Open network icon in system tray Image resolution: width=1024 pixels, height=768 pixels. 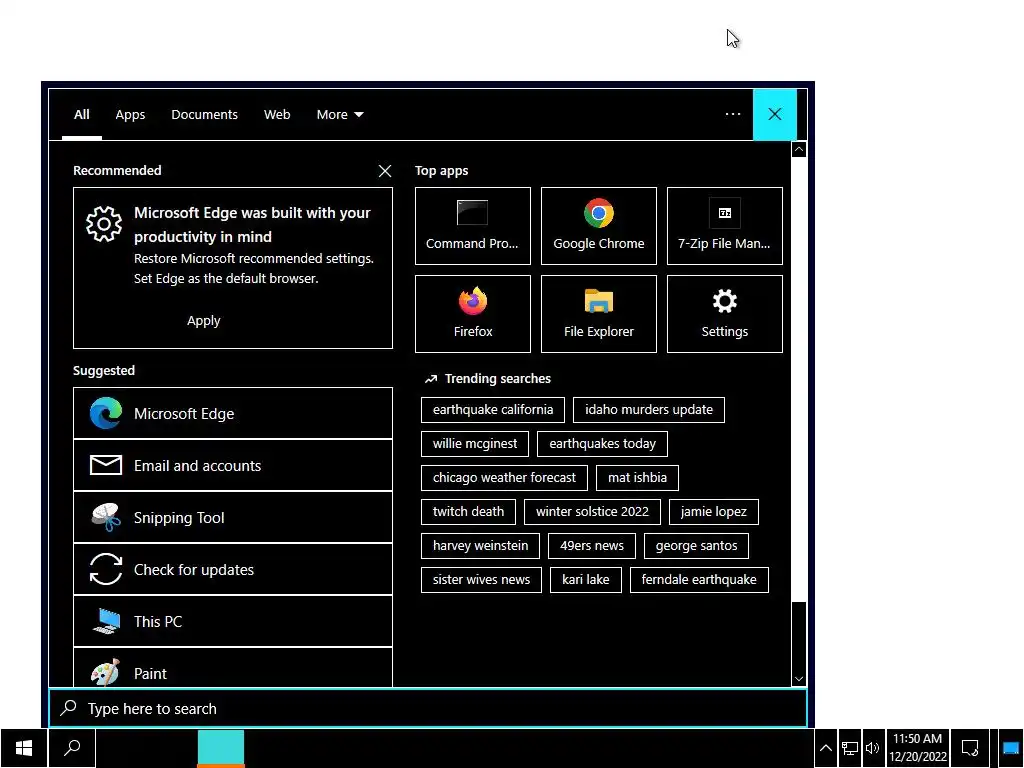click(850, 748)
